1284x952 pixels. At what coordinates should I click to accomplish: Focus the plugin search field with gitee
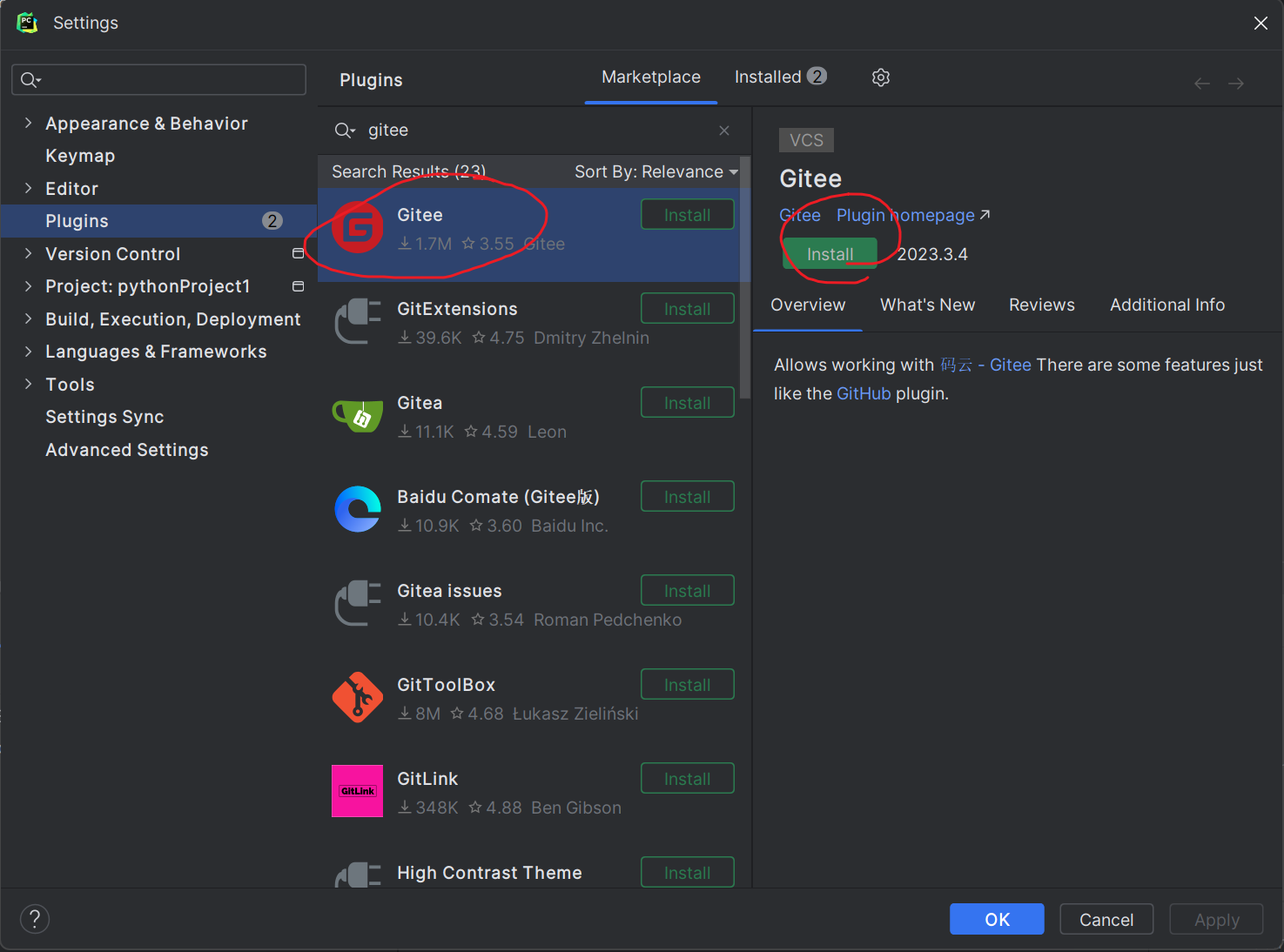(533, 131)
